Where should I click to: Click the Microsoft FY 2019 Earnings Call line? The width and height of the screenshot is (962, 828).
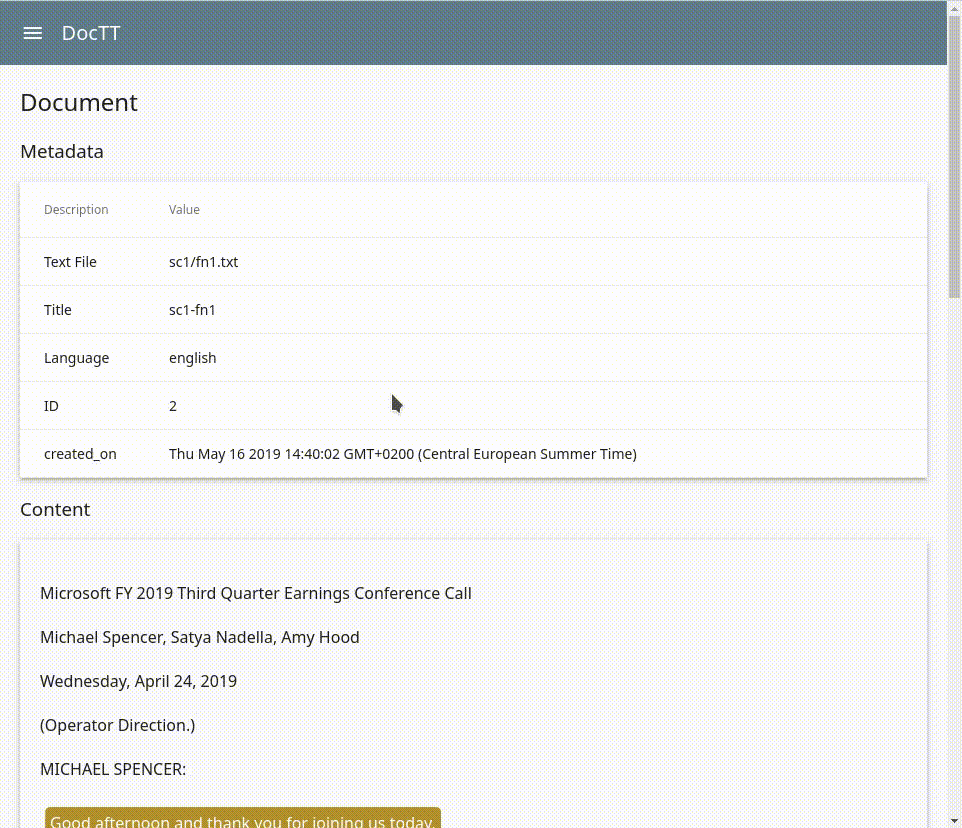pyautogui.click(x=255, y=594)
